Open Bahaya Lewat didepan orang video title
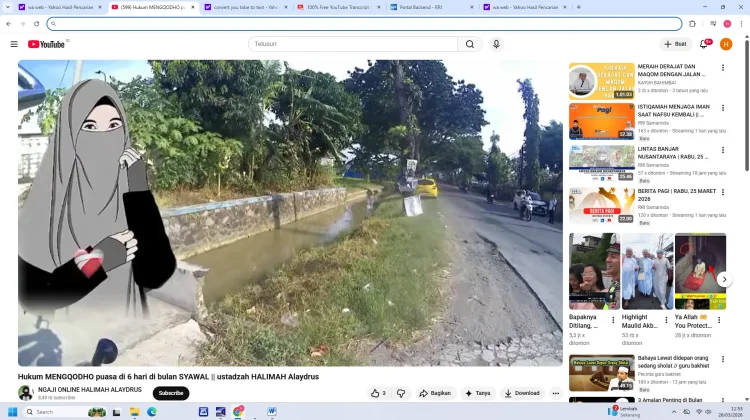Image resolution: width=750 pixels, height=420 pixels. 673,362
